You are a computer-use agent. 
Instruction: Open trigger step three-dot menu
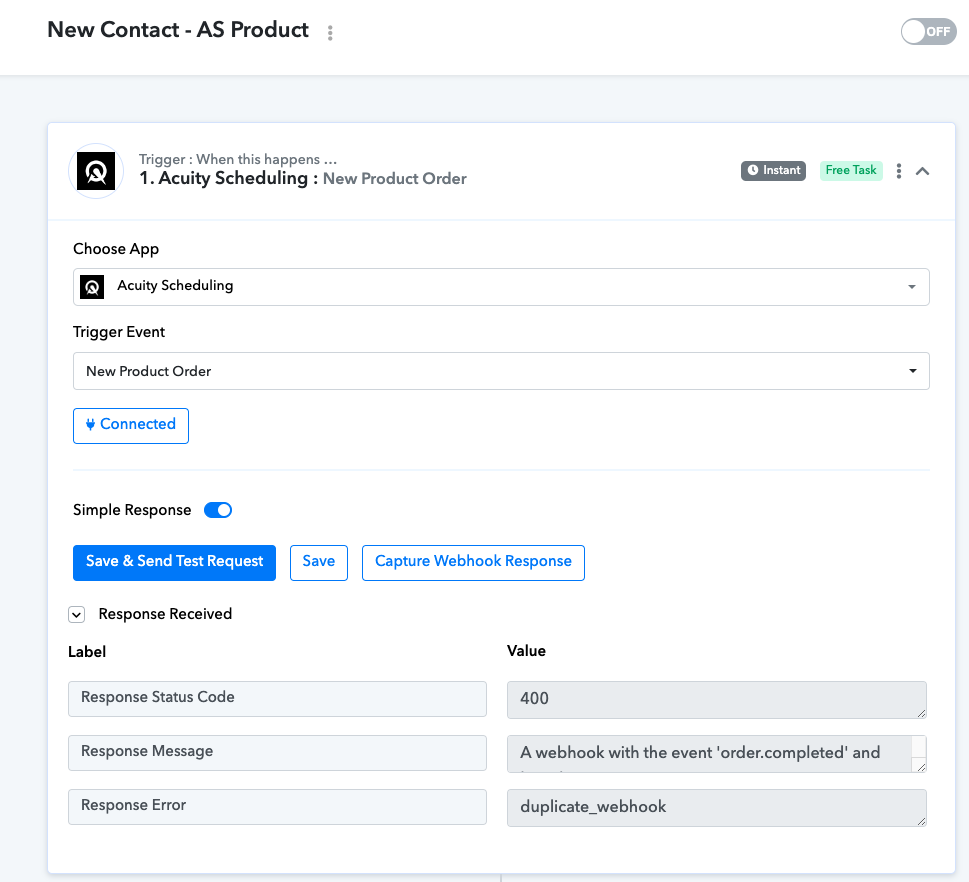pos(899,171)
